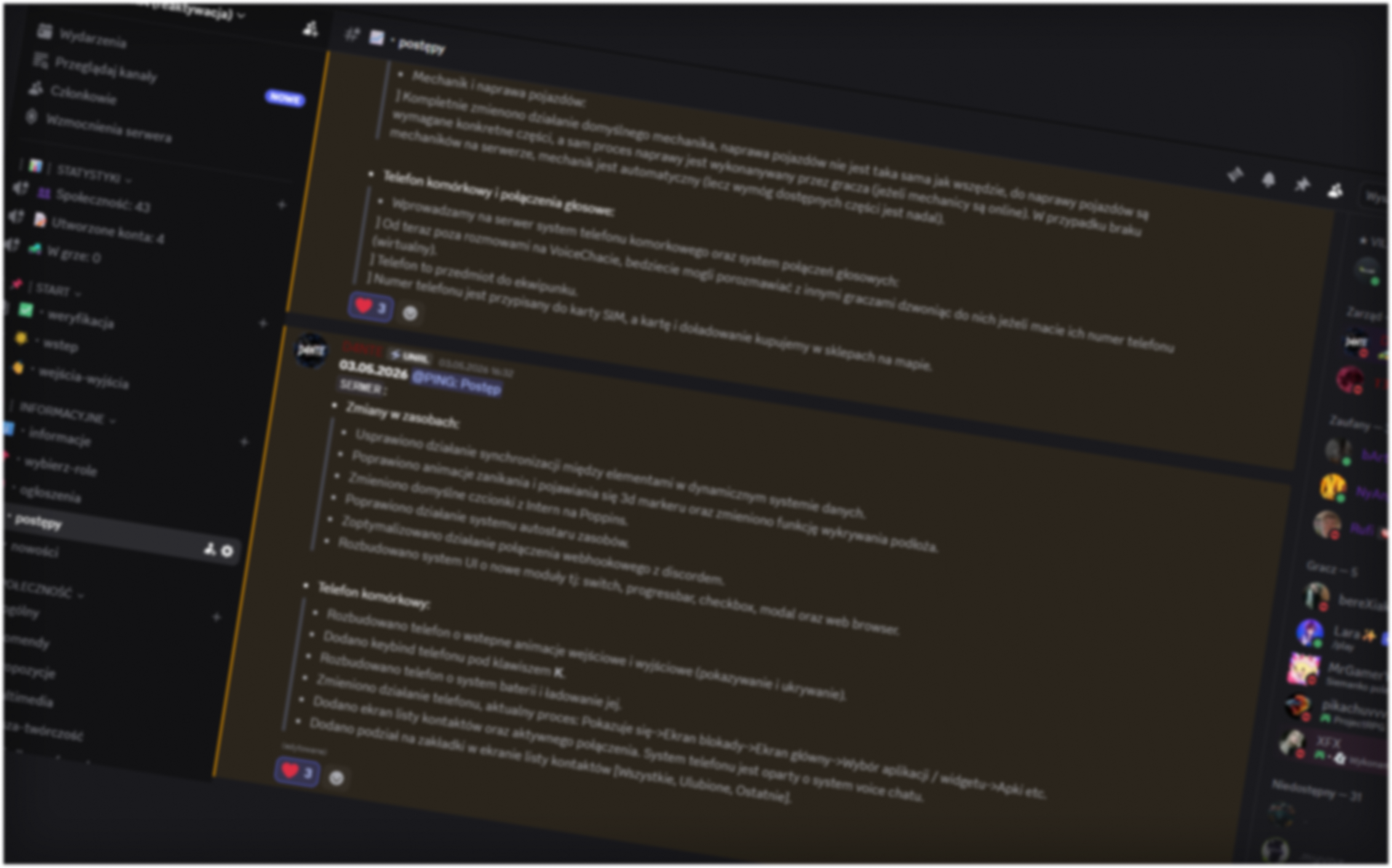Open the pikachu member avatar
Screen dimensions: 1392x868
[1297, 706]
